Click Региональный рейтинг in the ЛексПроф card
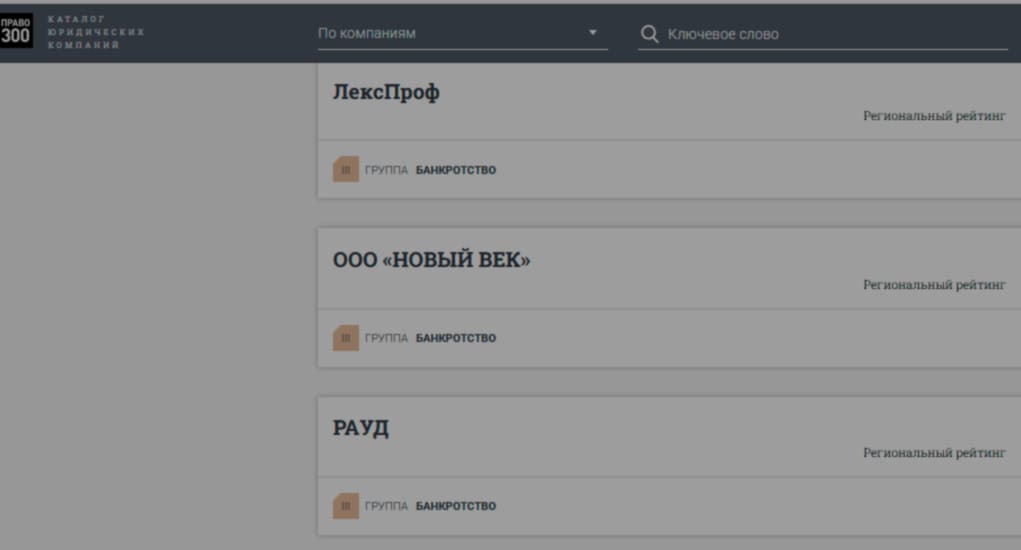 [934, 116]
